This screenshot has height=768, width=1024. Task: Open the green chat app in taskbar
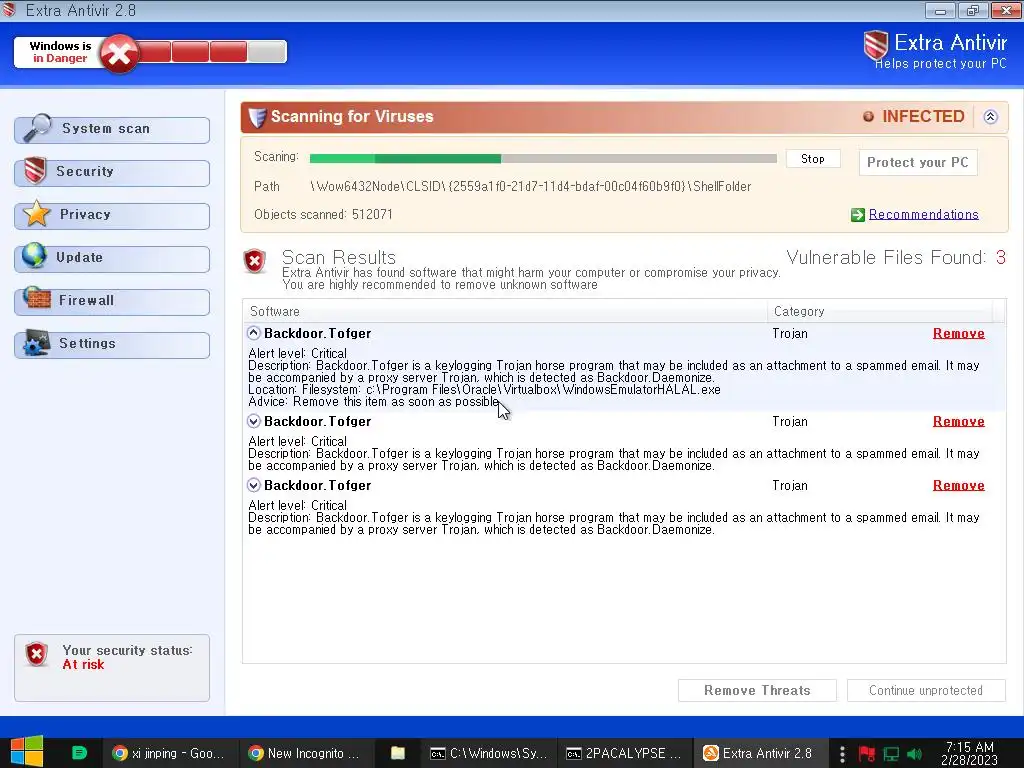click(x=79, y=753)
